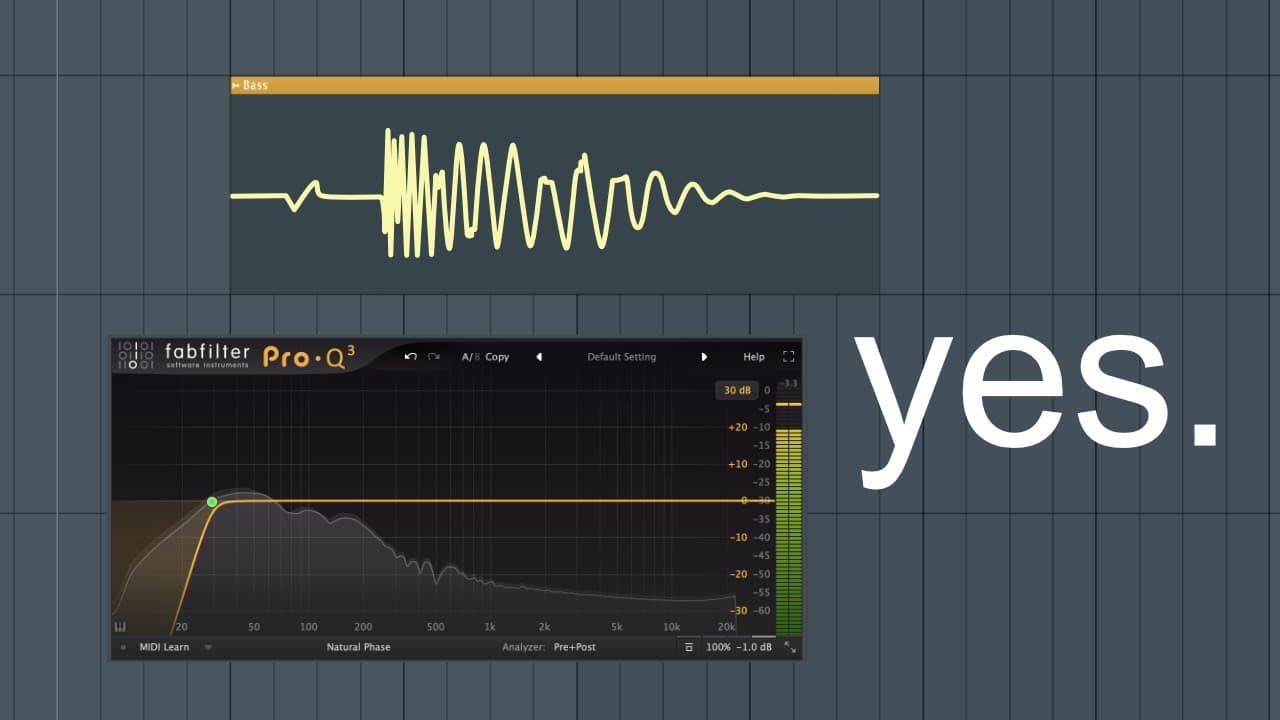Click the FabFilter logo icon
The width and height of the screenshot is (1280, 720).
[135, 356]
